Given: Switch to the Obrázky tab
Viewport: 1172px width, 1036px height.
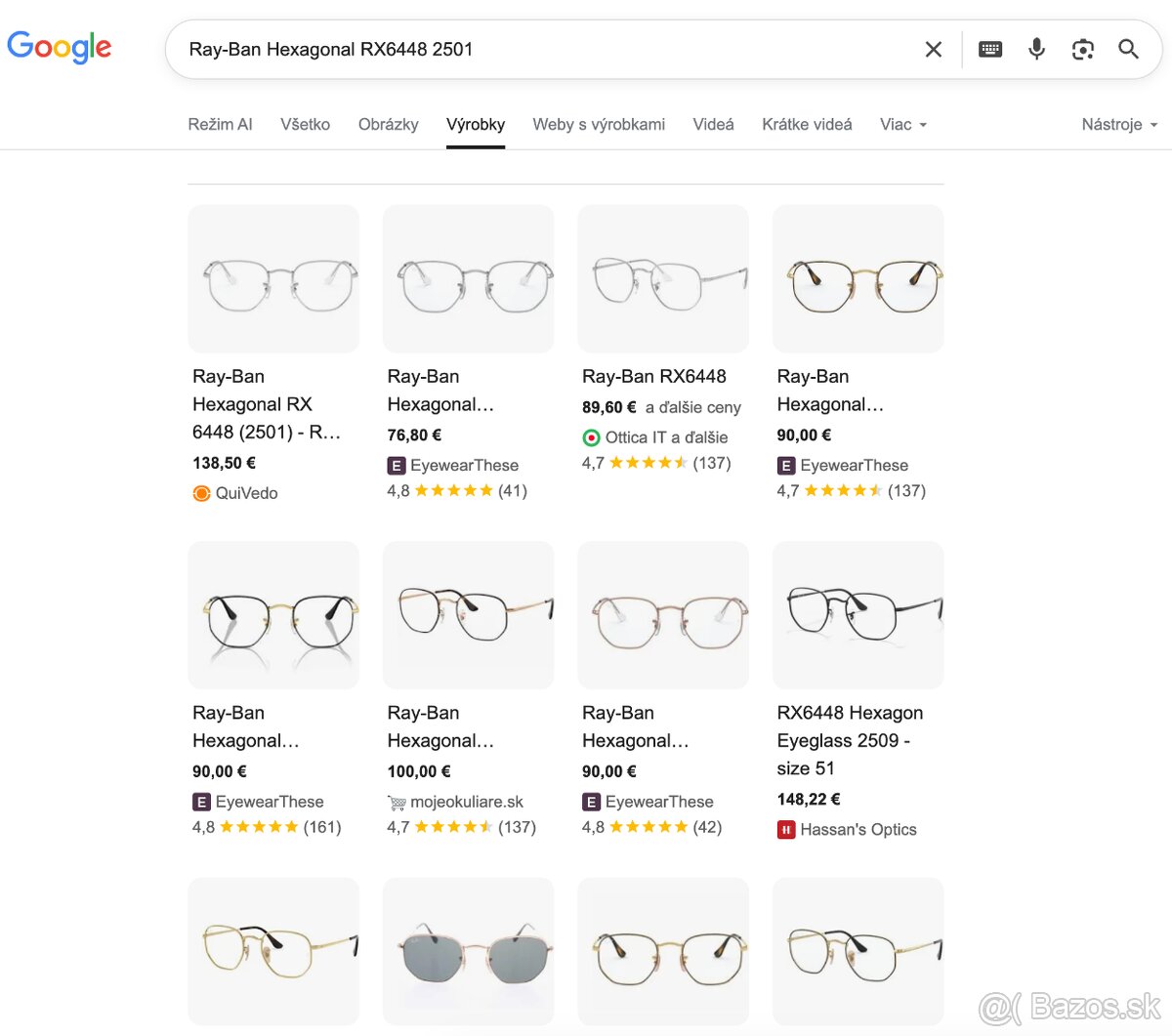Looking at the screenshot, I should (x=388, y=124).
